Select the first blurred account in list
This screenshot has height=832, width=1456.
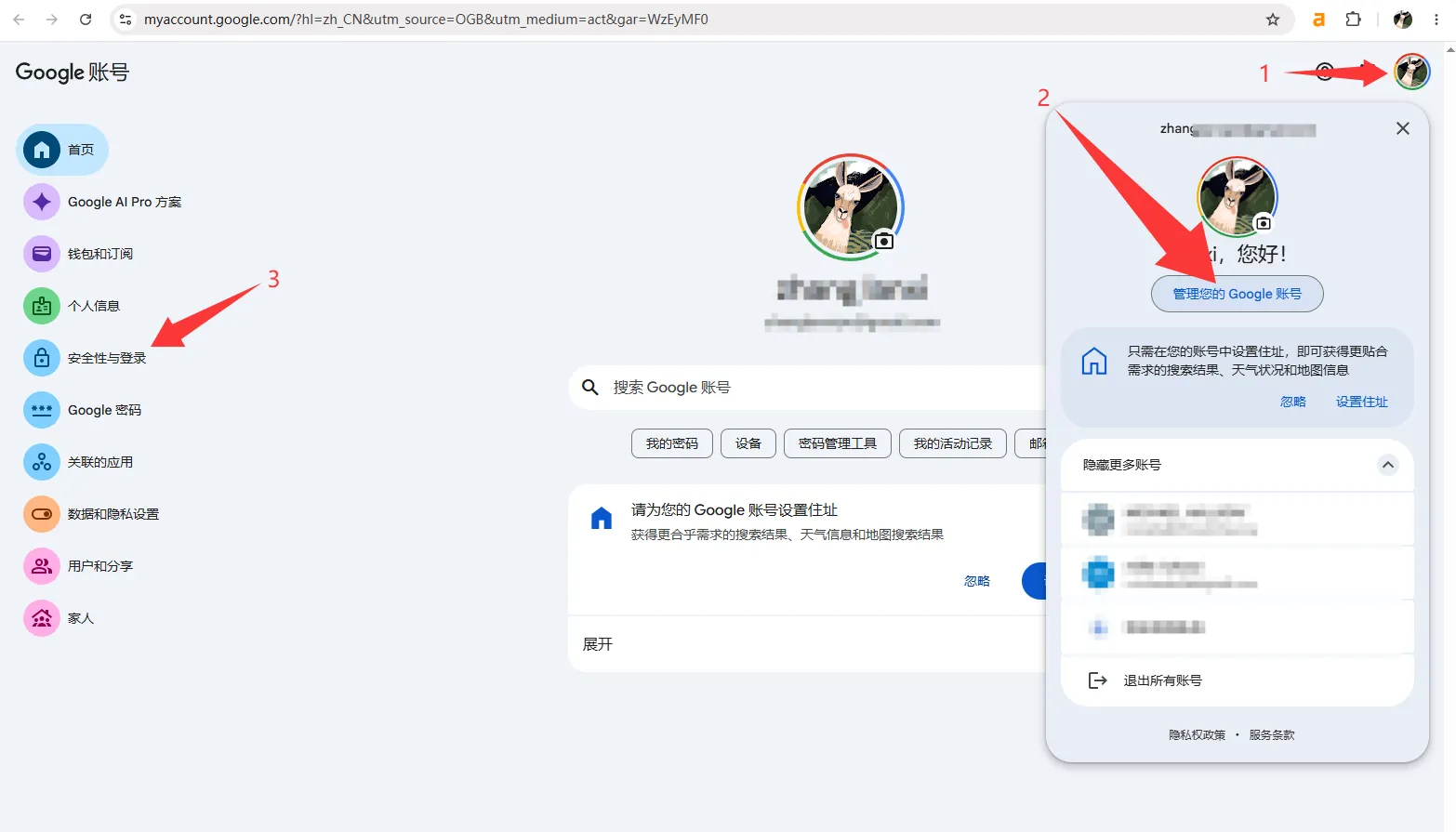(1238, 519)
